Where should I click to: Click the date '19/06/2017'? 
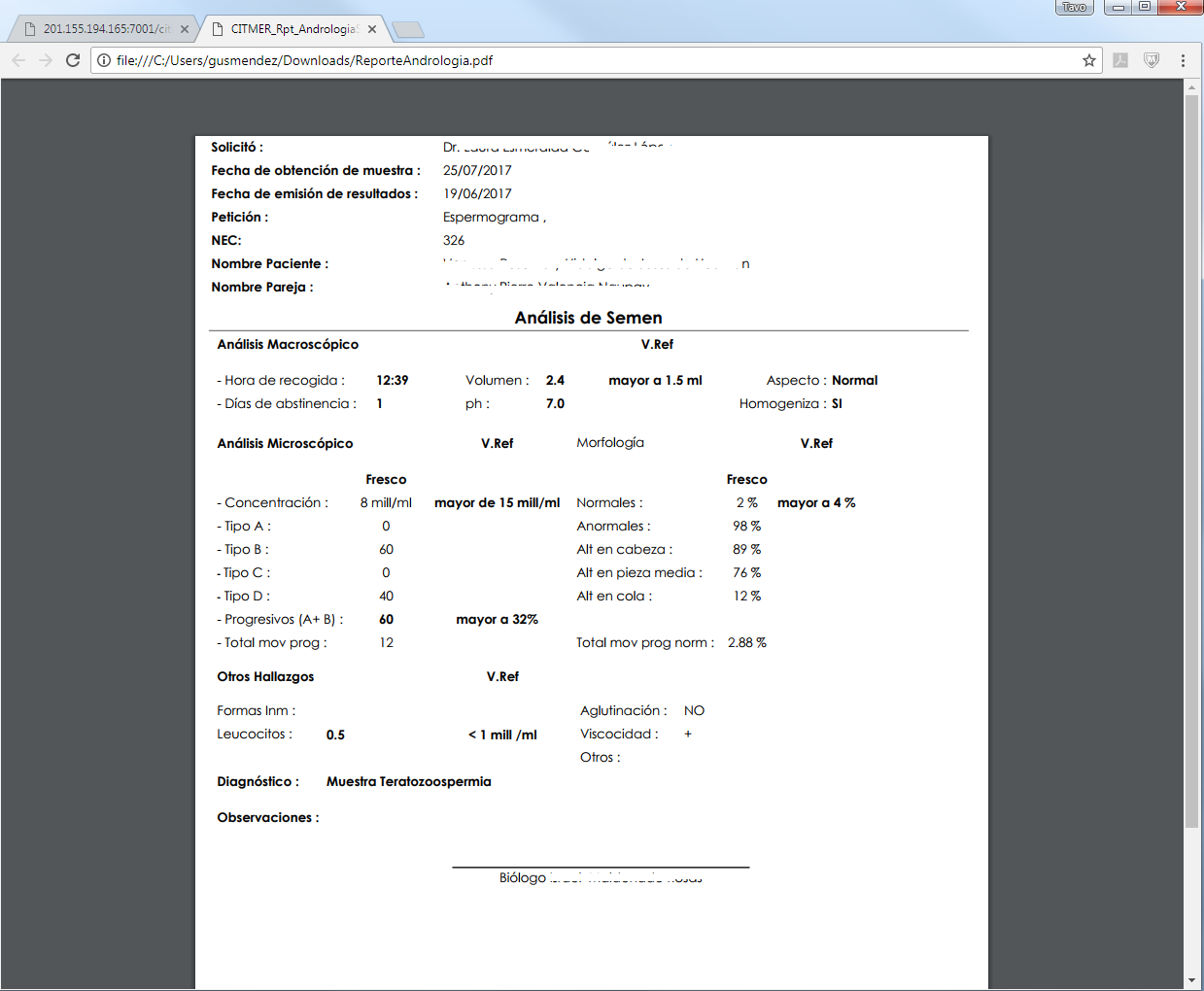pyautogui.click(x=477, y=193)
